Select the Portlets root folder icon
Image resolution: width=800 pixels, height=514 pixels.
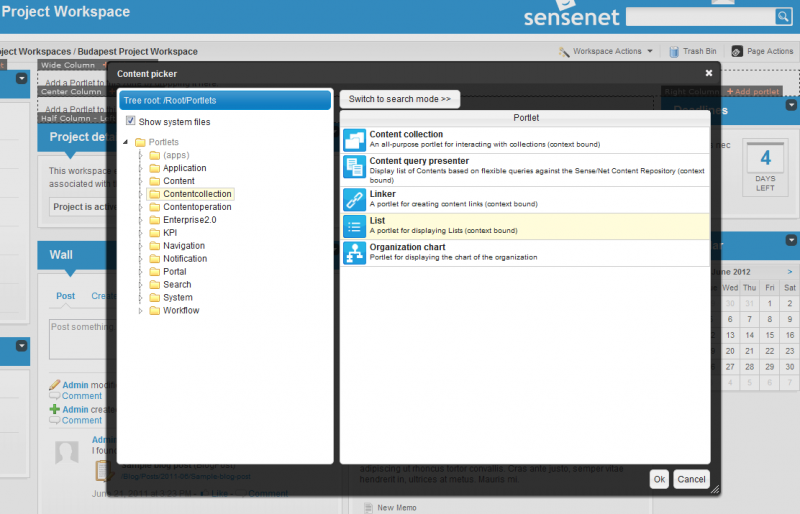pyautogui.click(x=140, y=142)
